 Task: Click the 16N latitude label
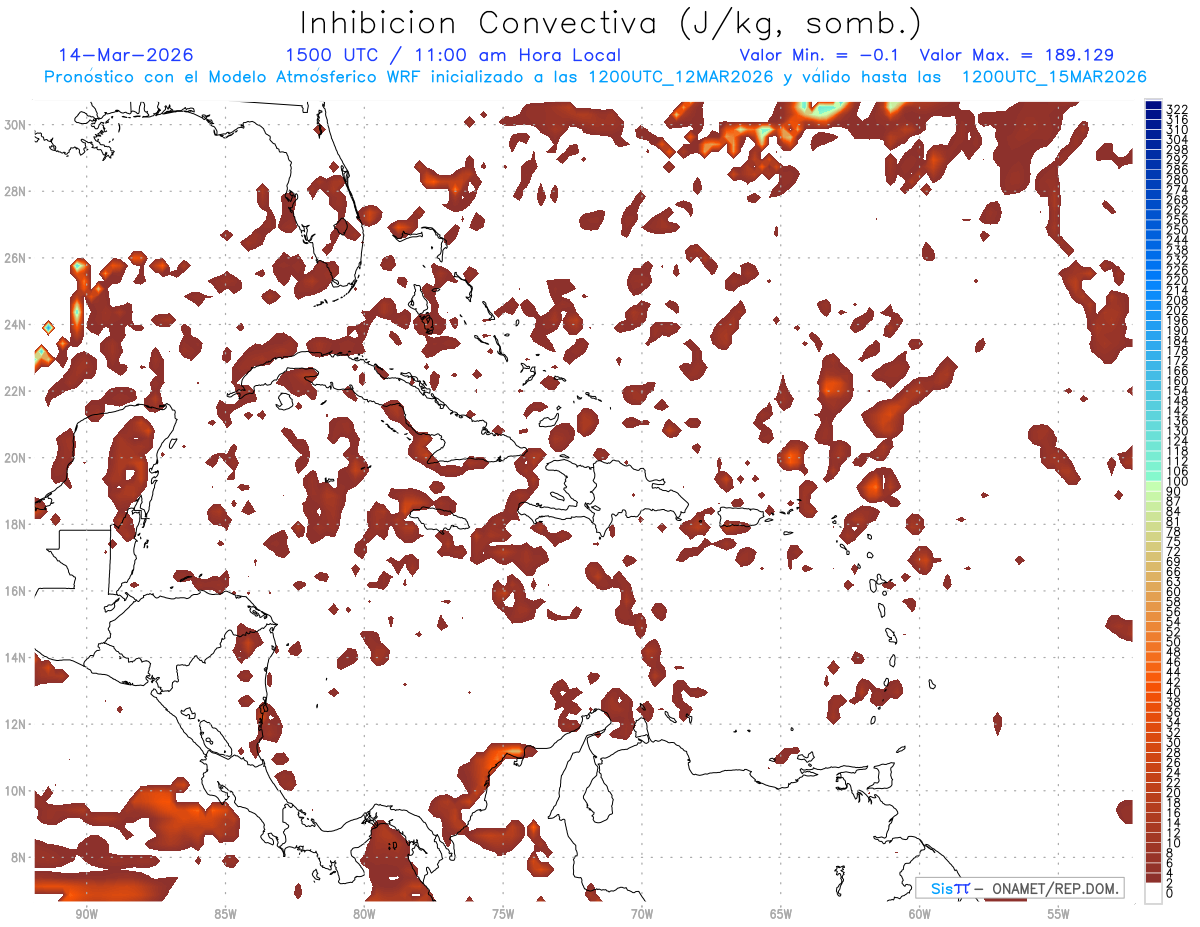[17, 591]
